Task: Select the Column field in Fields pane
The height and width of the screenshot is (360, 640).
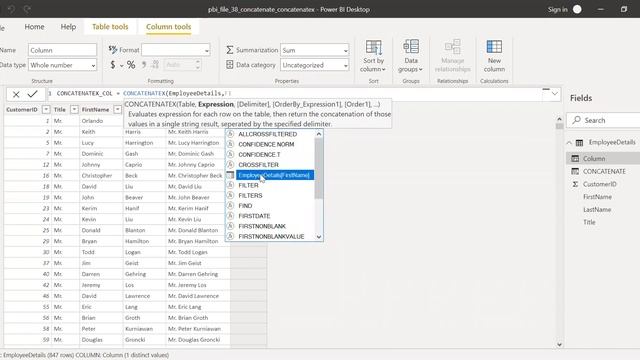Action: pos(594,158)
